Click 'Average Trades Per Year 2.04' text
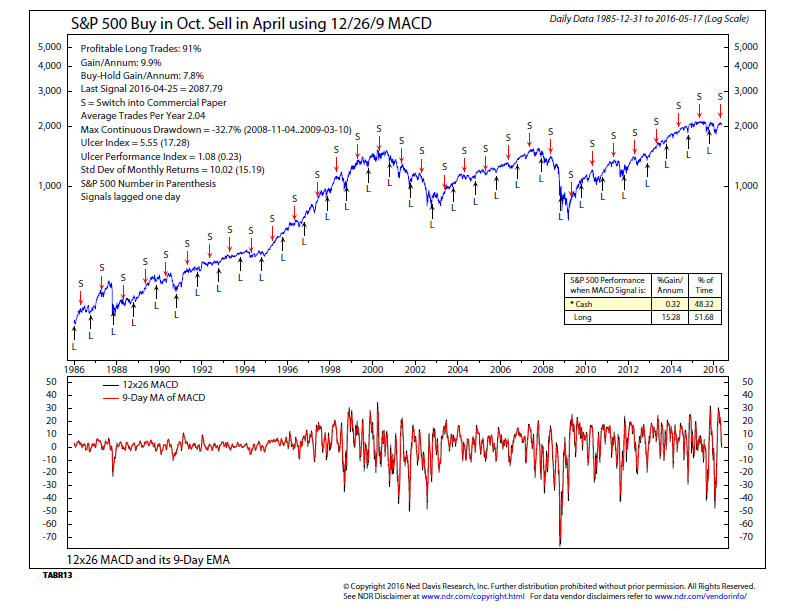The image size is (789, 611). click(x=143, y=116)
